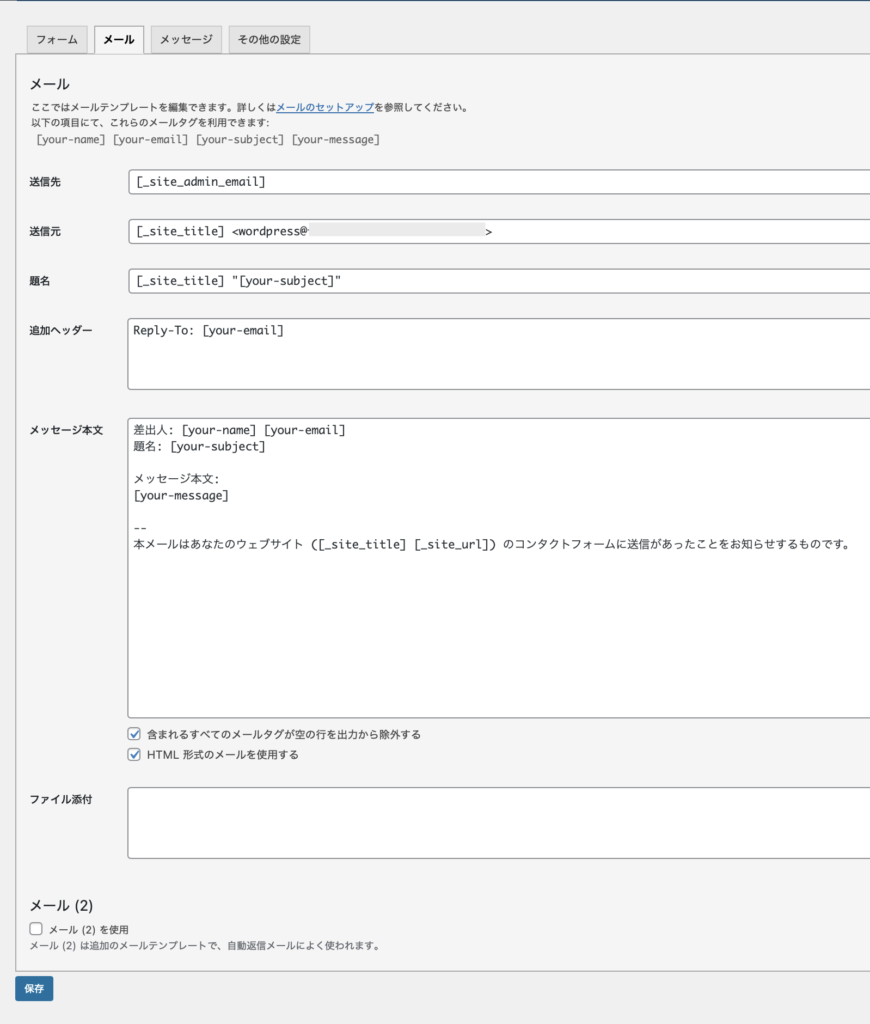Enable the メール (2) を使用 checkbox
The width and height of the screenshot is (870, 1024).
click(36, 929)
